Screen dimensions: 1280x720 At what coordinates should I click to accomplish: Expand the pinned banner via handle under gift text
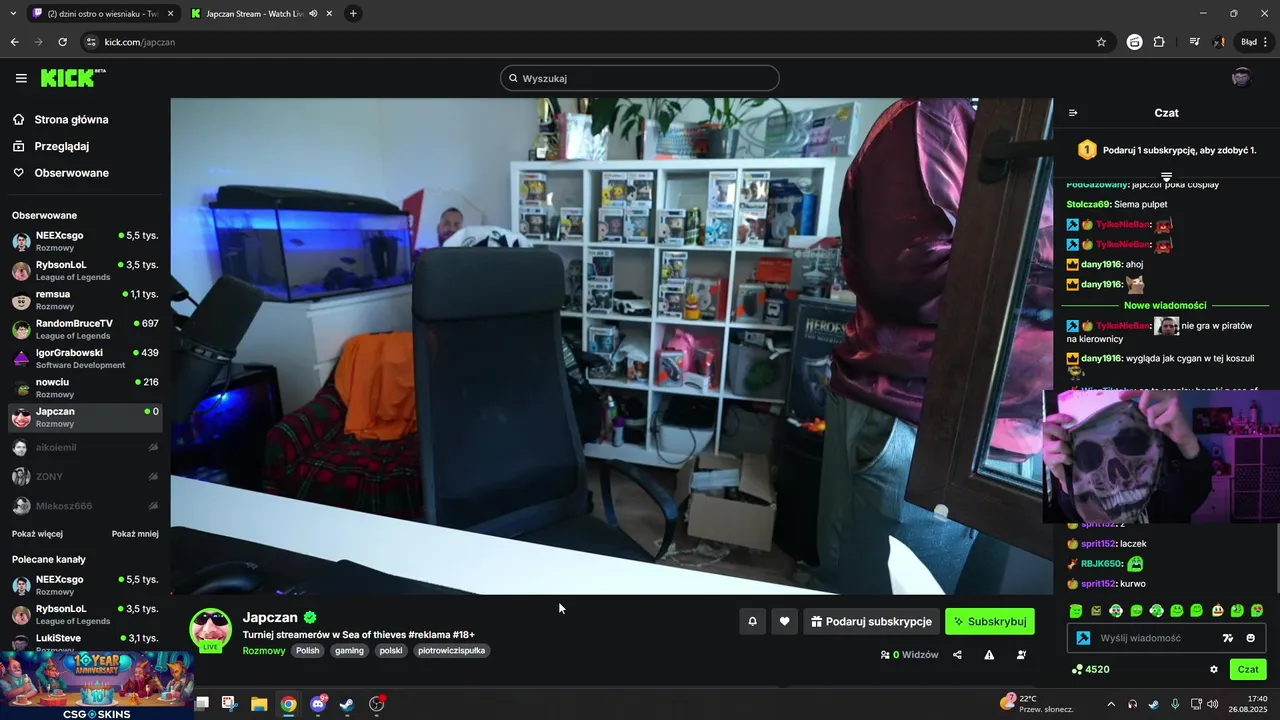pyautogui.click(x=1166, y=176)
